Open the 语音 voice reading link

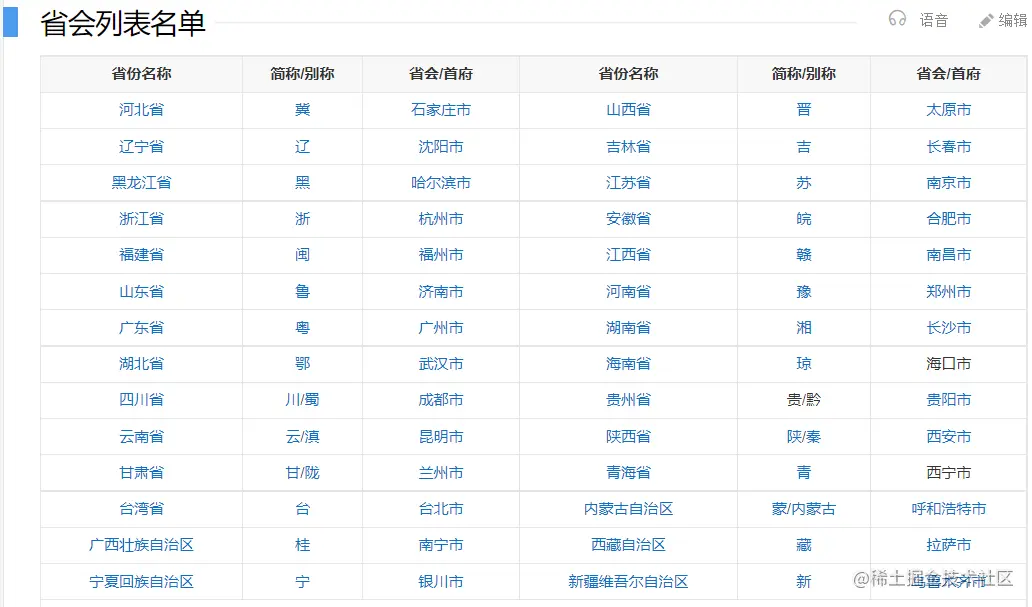coord(934,20)
